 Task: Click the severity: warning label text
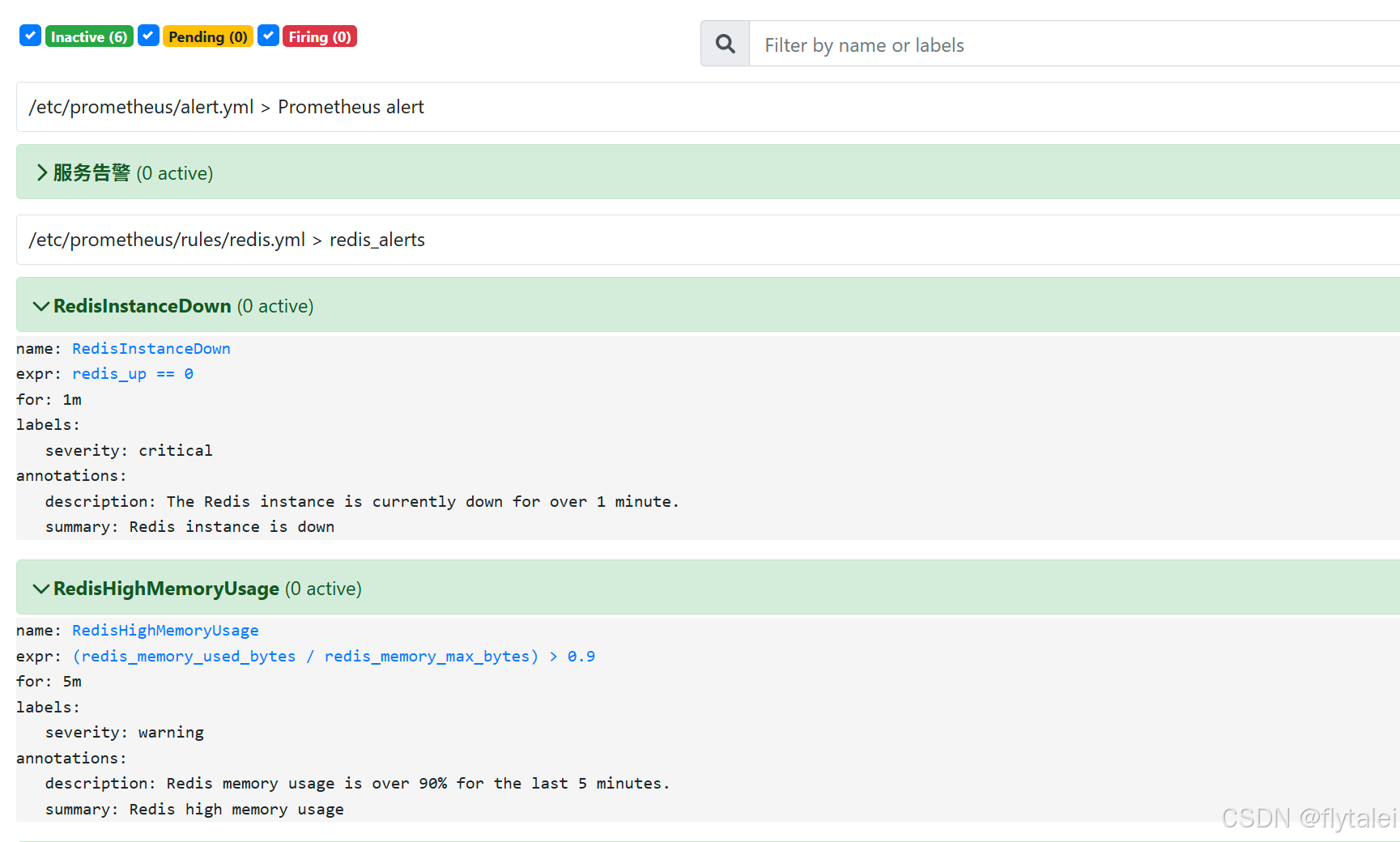click(x=125, y=732)
